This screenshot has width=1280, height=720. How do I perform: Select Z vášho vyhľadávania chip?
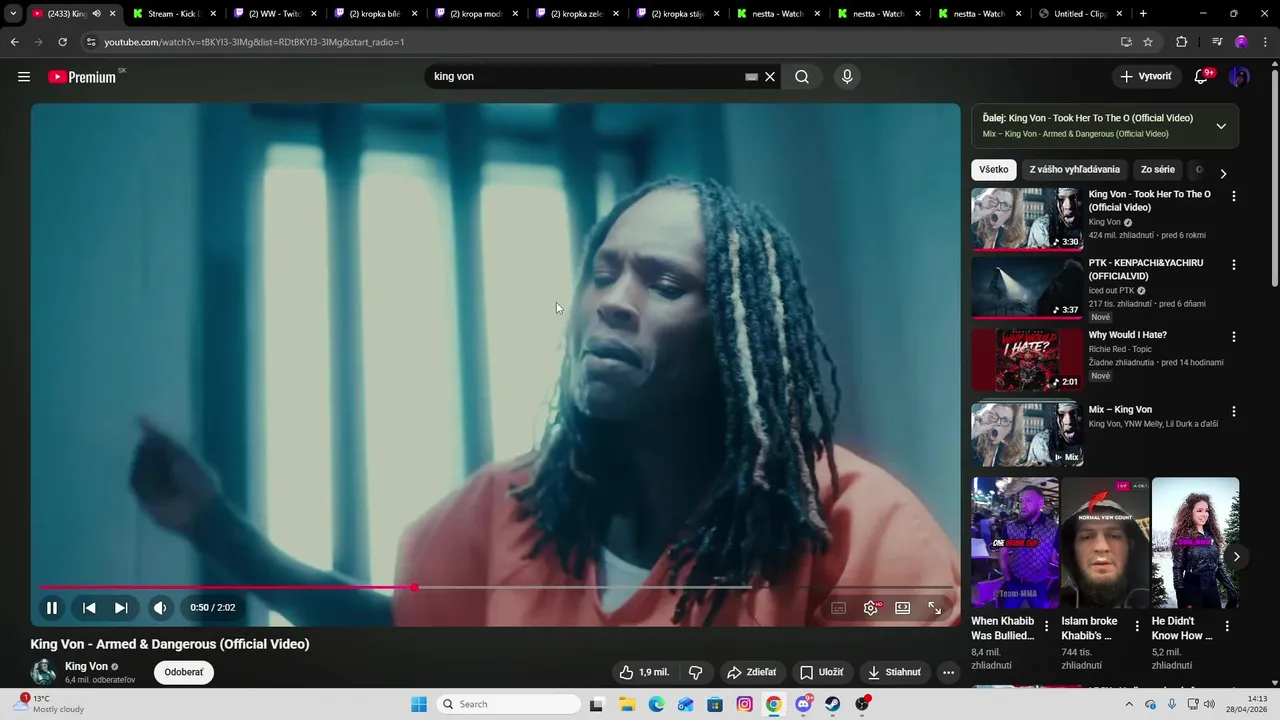tap(1075, 170)
